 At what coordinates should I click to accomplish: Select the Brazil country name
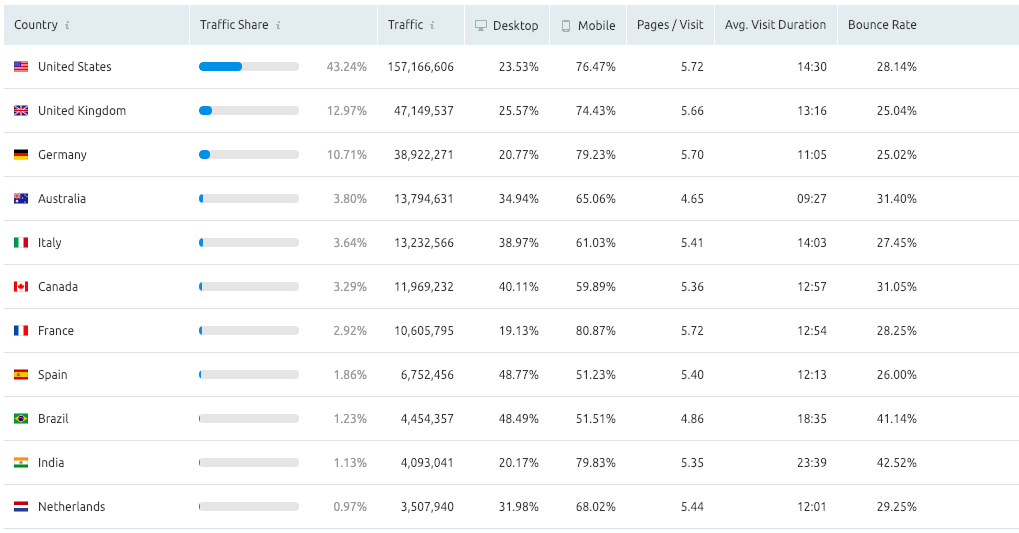53,419
